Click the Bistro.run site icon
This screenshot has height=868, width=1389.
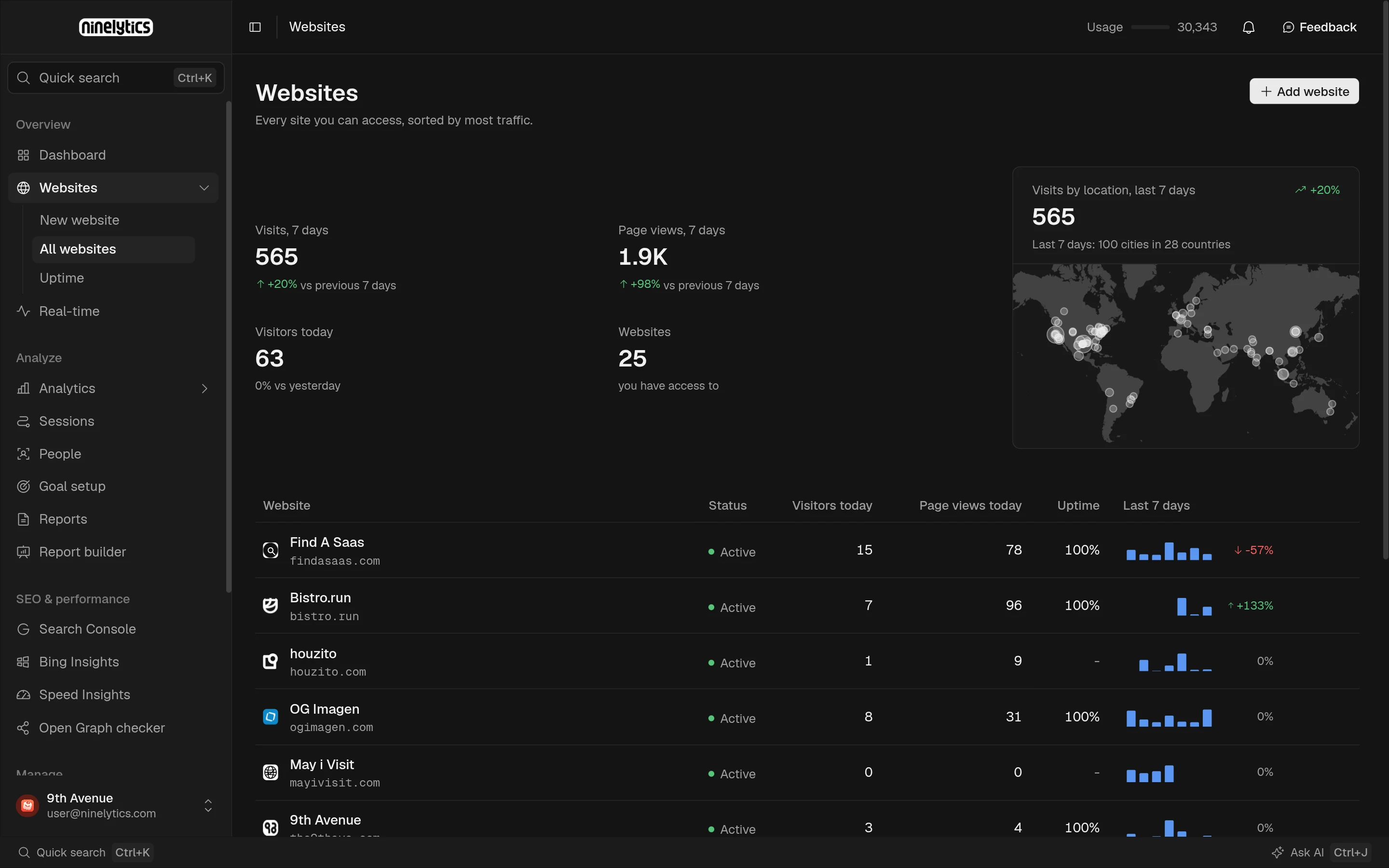(x=271, y=606)
